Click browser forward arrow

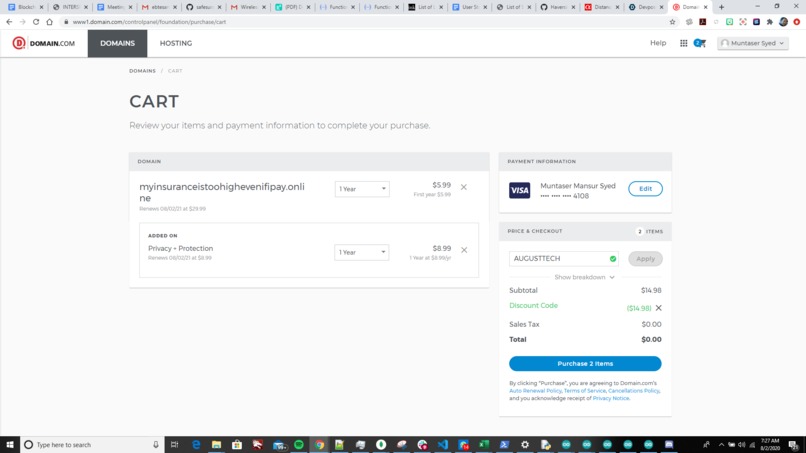point(22,22)
